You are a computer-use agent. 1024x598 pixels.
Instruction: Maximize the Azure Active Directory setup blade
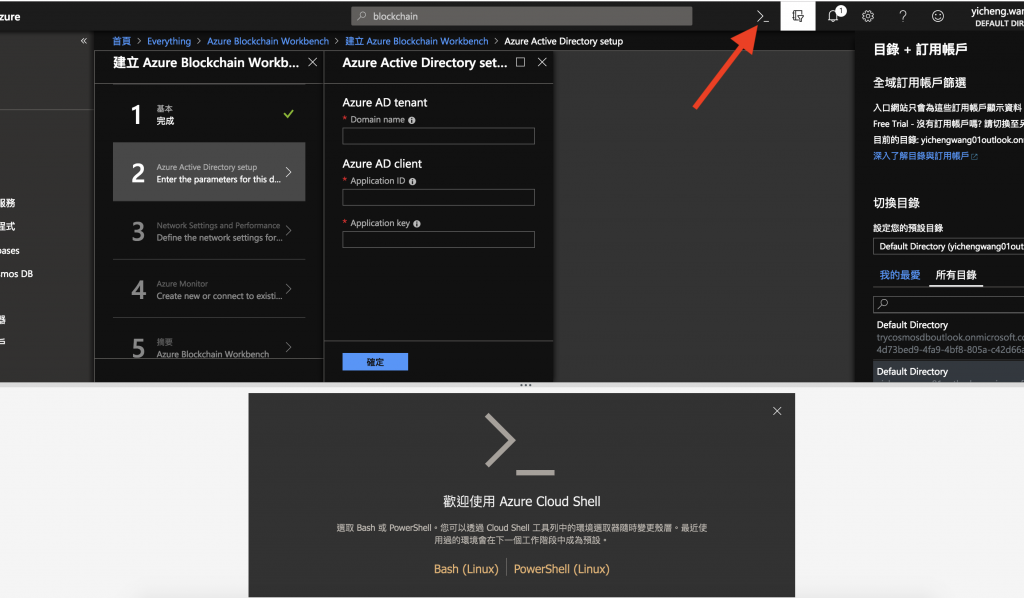point(520,62)
